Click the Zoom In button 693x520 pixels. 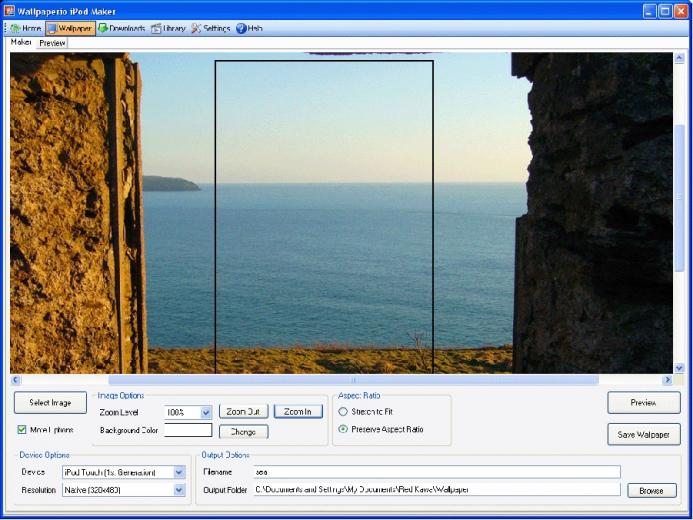click(x=298, y=412)
